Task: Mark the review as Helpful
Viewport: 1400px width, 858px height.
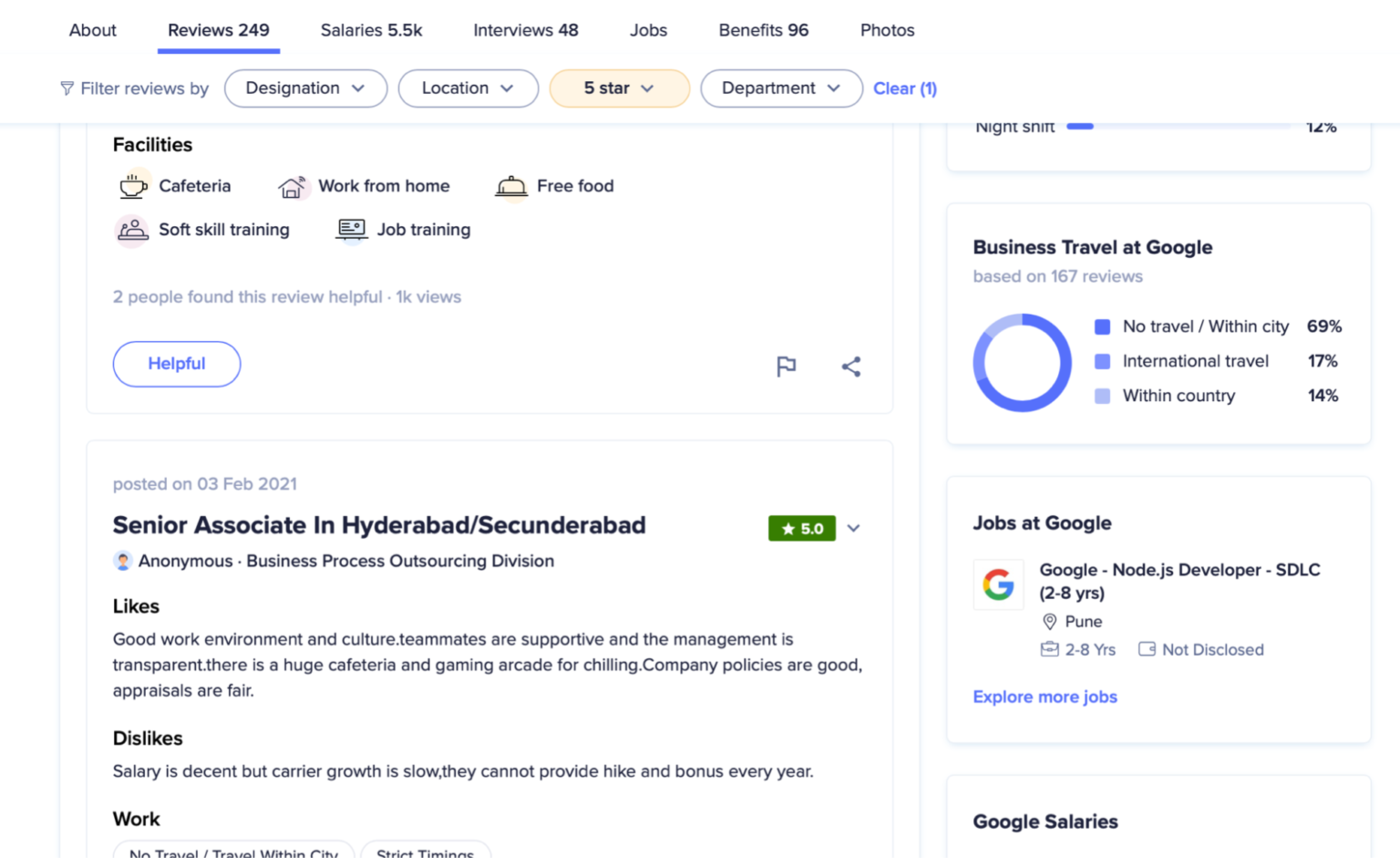Action: tap(177, 364)
